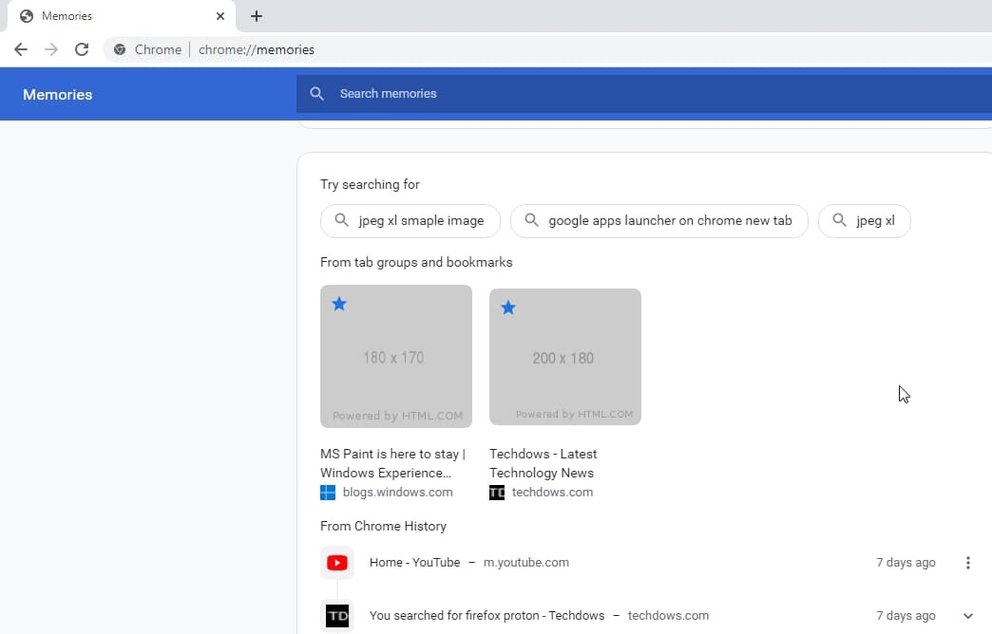Click the Chrome site info icon
992x634 pixels.
[x=120, y=49]
